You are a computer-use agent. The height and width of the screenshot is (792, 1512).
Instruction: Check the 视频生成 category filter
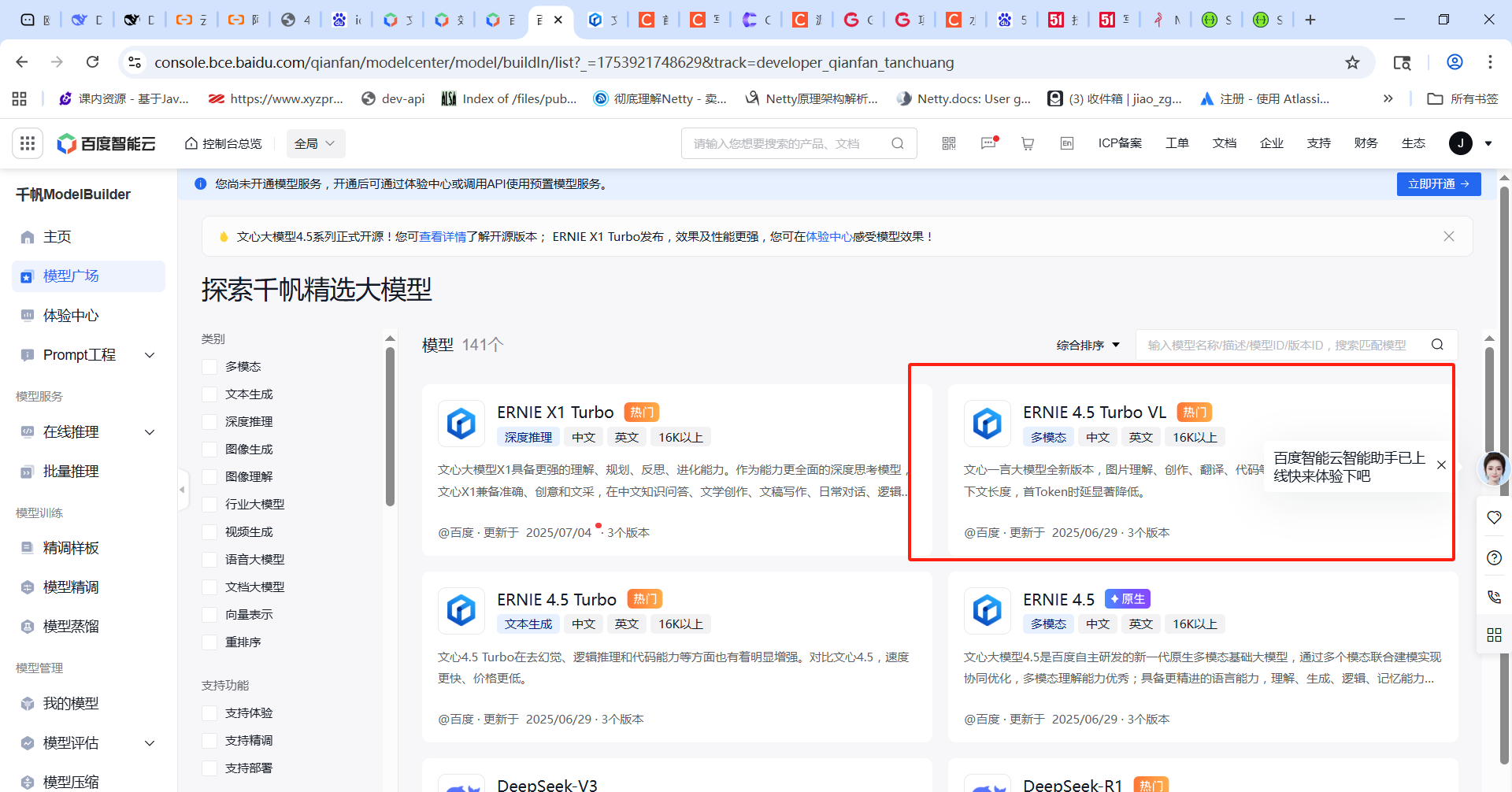click(209, 532)
